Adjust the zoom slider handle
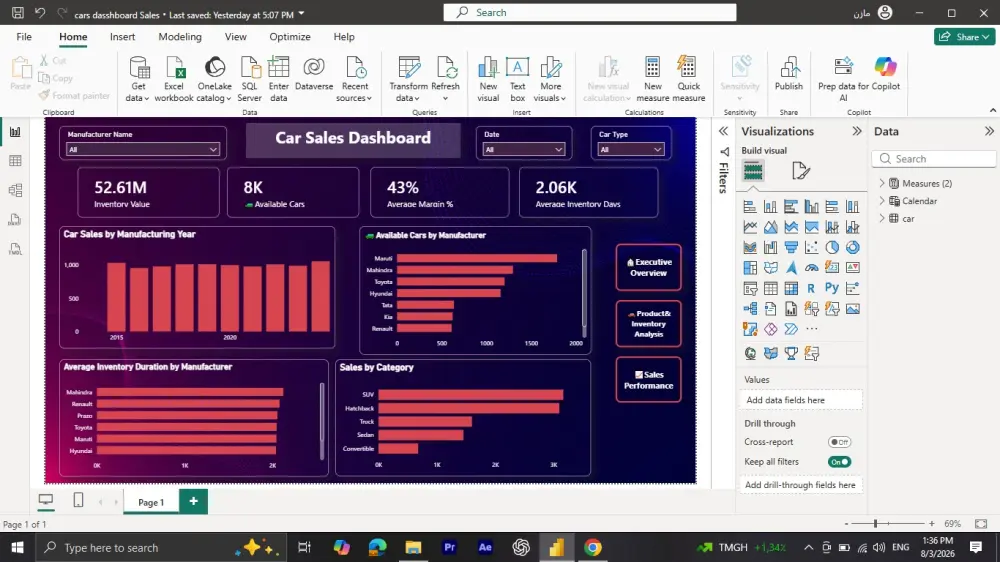This screenshot has height=562, width=1000. coord(875,523)
